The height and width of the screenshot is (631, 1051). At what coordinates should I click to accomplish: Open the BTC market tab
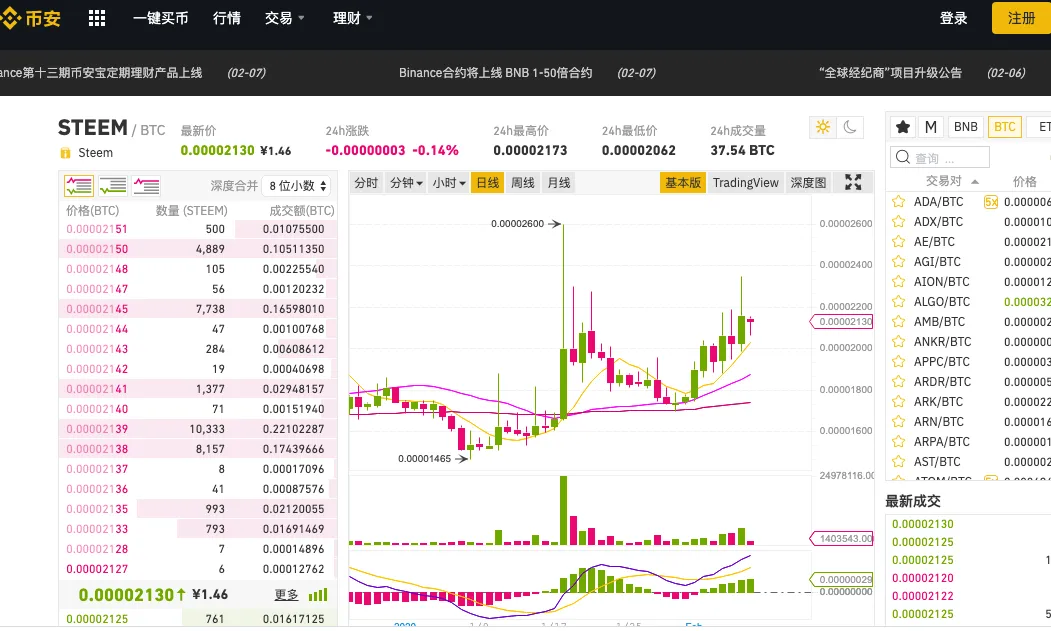point(1005,127)
